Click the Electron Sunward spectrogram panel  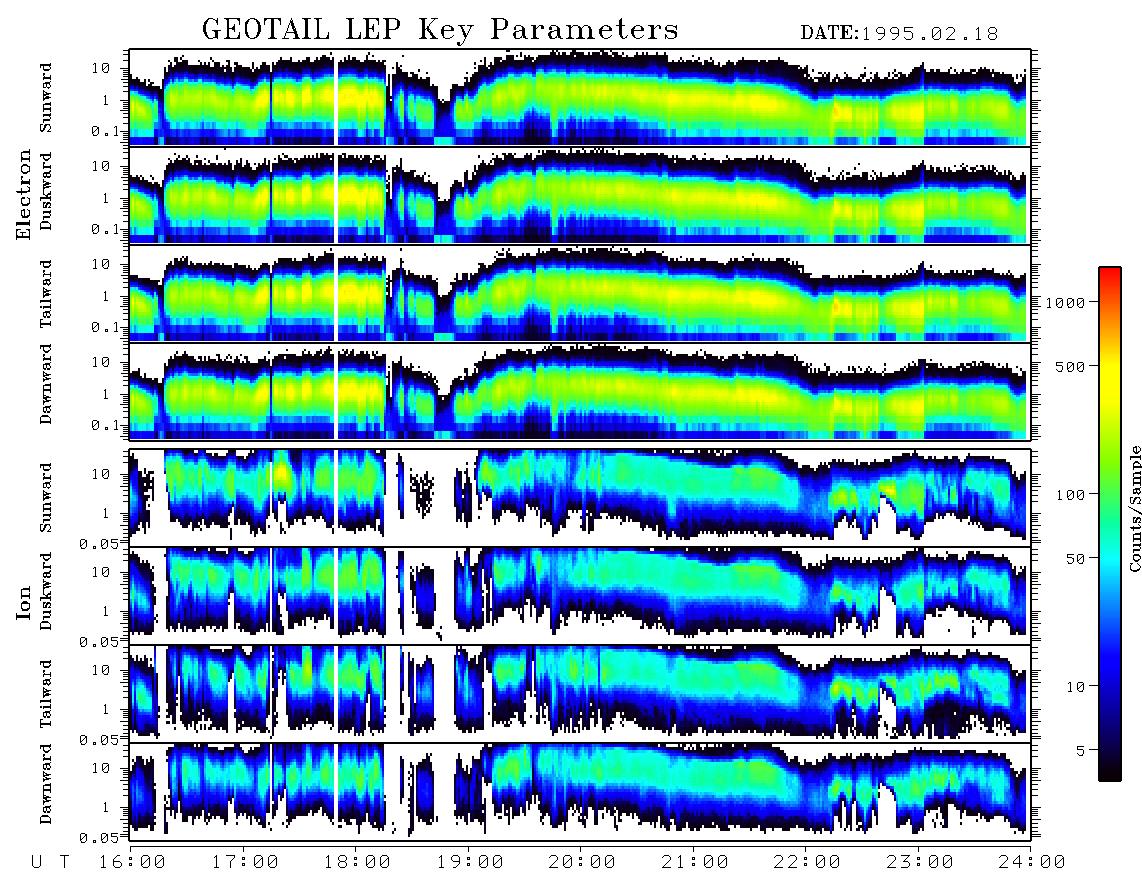pyautogui.click(x=580, y=97)
